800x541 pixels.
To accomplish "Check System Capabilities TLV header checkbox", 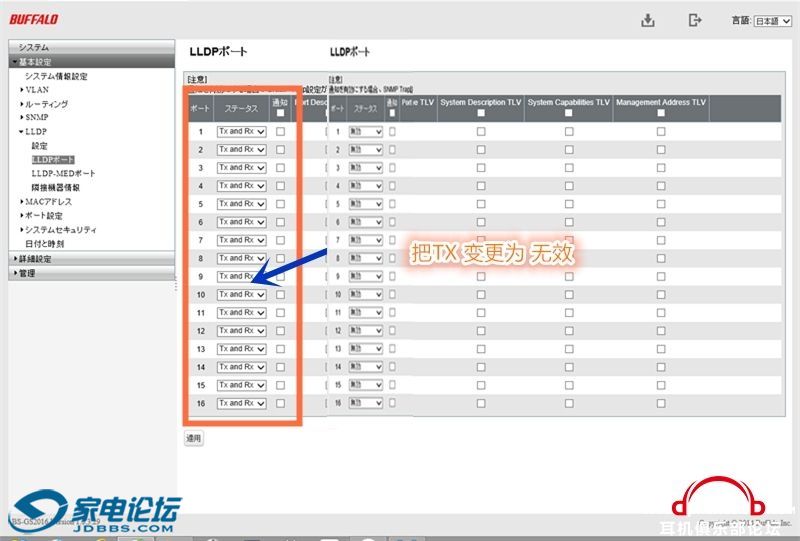I will click(569, 113).
